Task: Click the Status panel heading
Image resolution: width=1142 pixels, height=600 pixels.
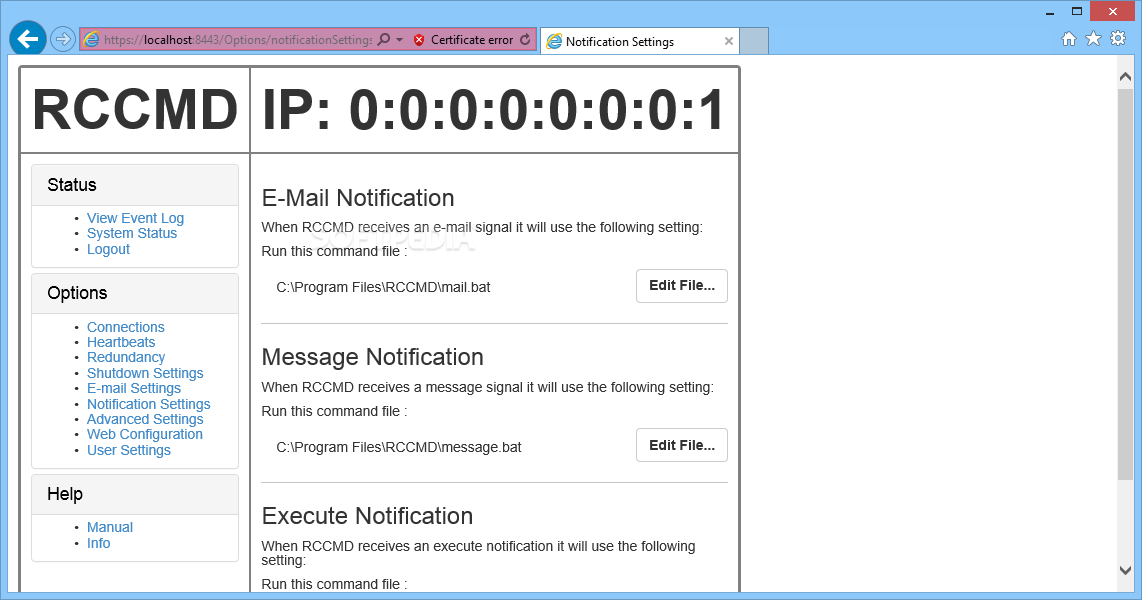Action: click(x=71, y=185)
